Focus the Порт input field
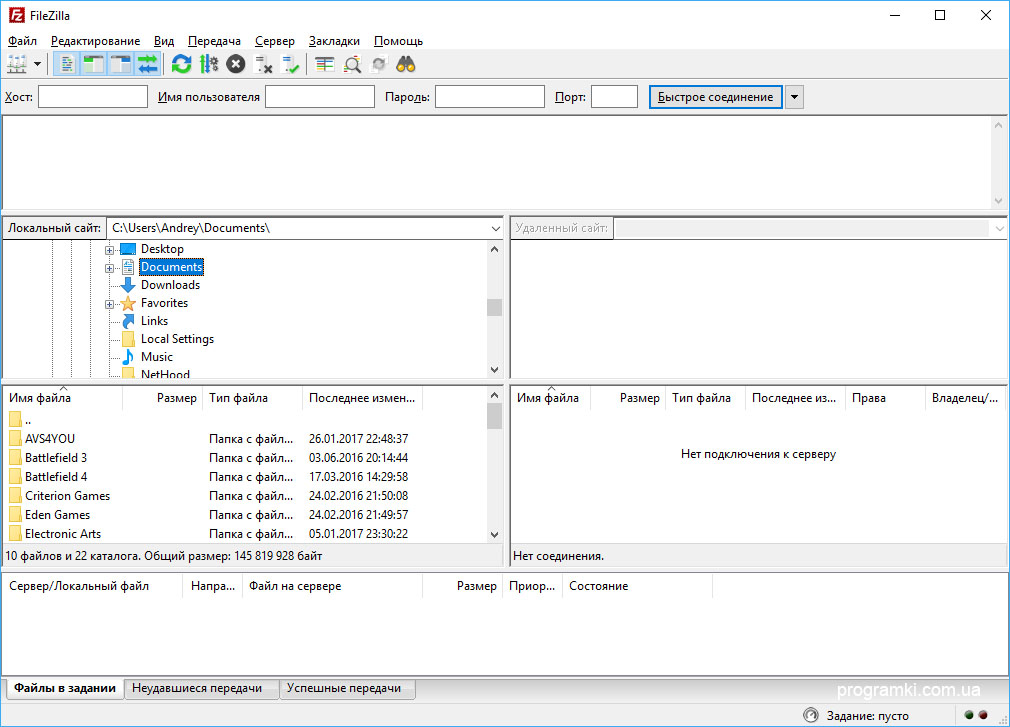1010x727 pixels. tap(614, 97)
